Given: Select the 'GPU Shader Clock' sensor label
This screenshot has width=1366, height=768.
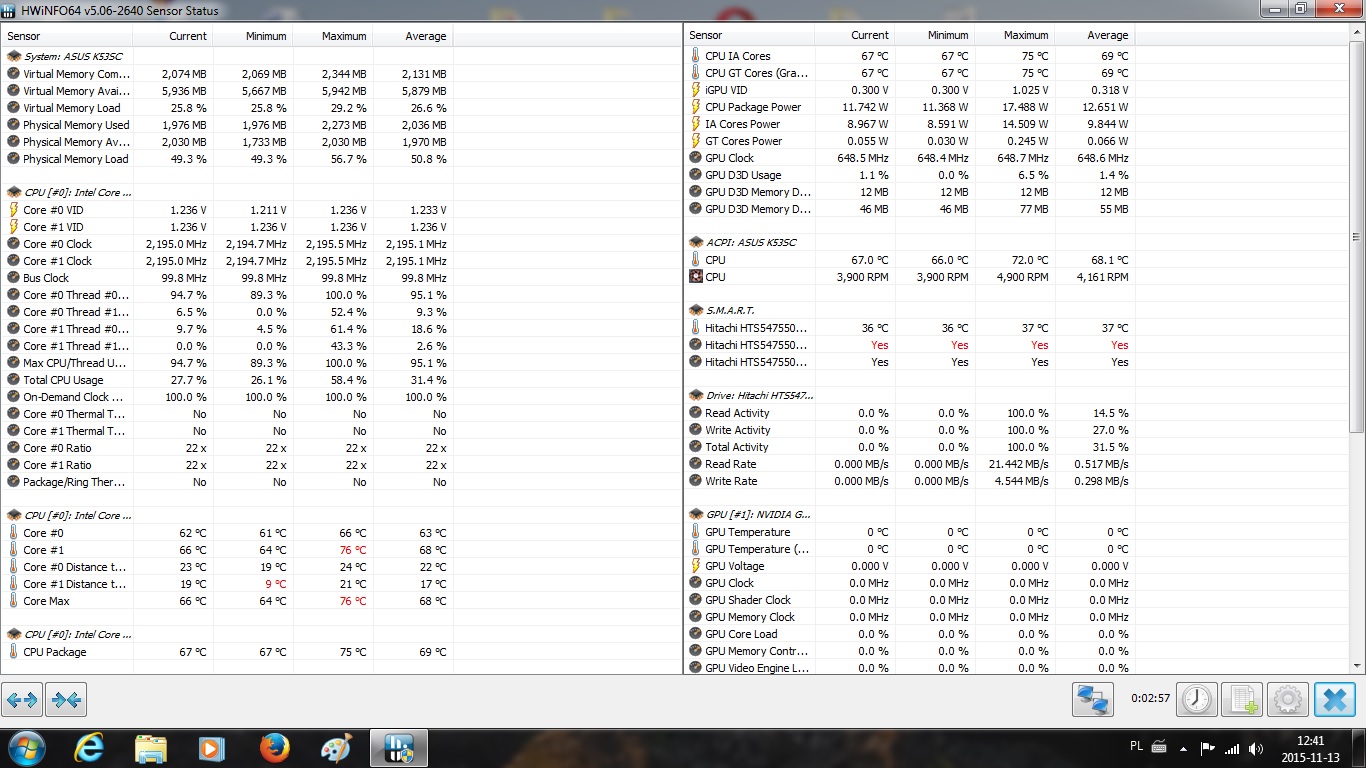Looking at the screenshot, I should 748,600.
